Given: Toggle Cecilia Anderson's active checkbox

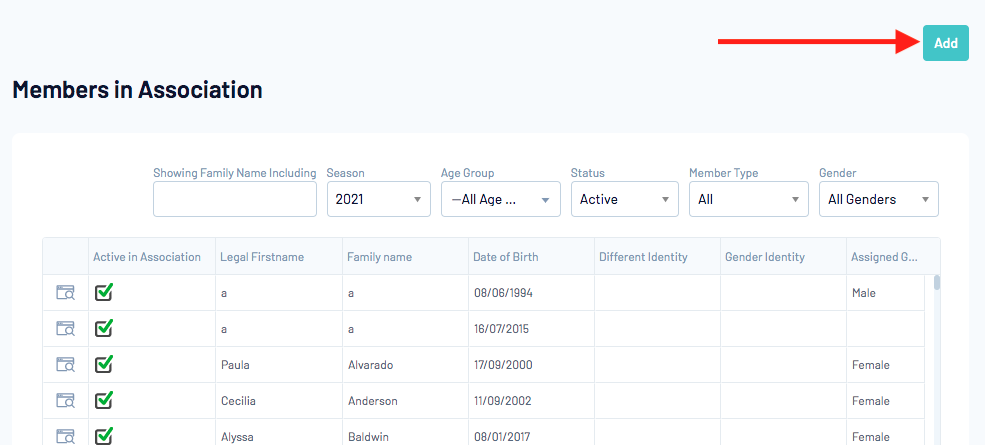Looking at the screenshot, I should (104, 399).
